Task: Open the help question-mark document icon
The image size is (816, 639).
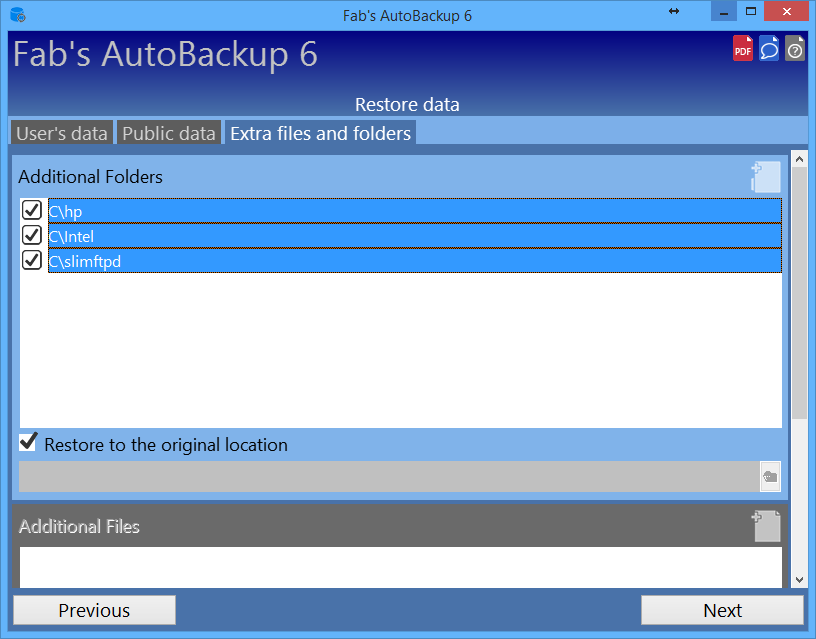Action: click(795, 48)
